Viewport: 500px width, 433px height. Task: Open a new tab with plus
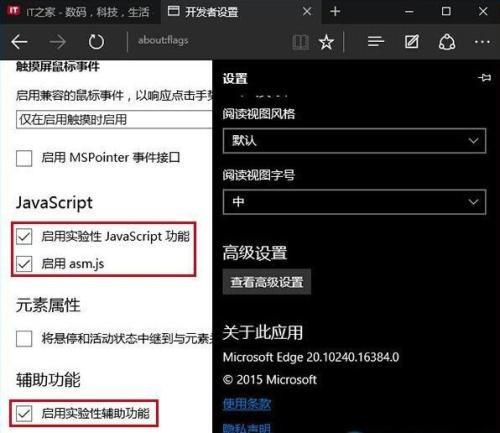pos(335,12)
